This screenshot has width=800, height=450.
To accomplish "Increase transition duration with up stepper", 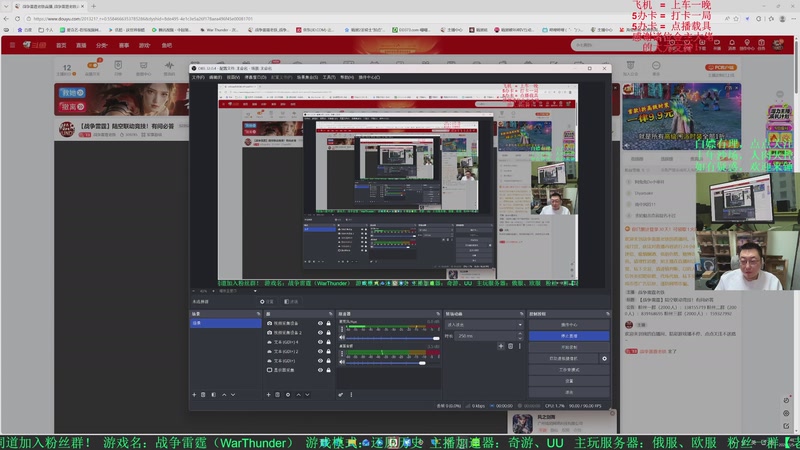I will (x=520, y=334).
